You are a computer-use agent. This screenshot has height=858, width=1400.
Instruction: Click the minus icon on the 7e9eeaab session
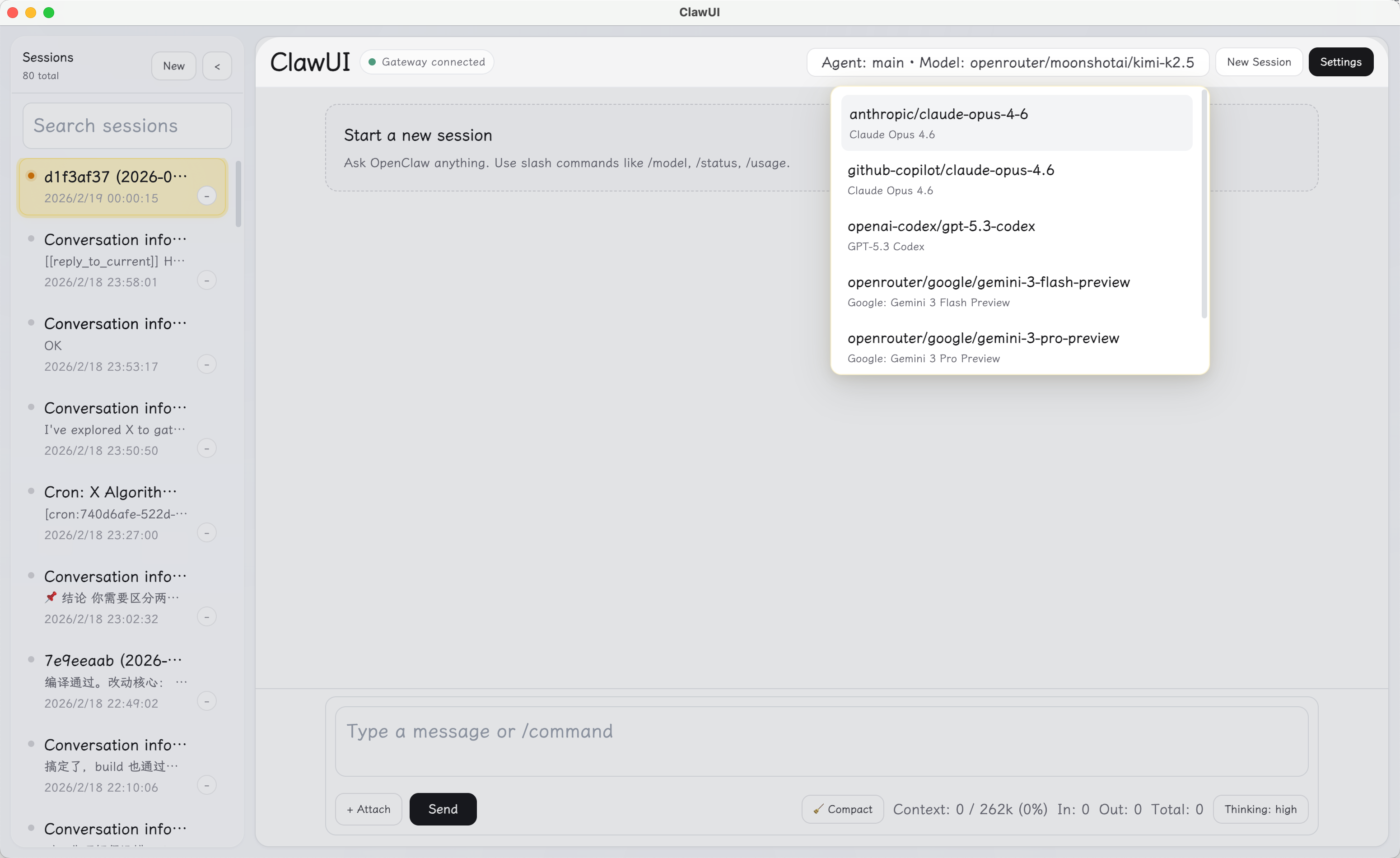pos(207,701)
